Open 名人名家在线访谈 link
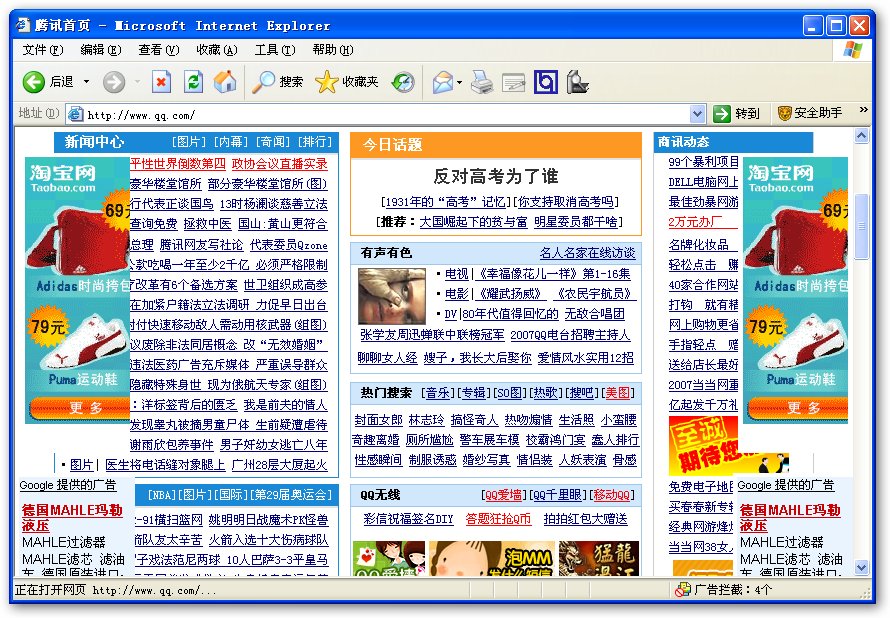The image size is (890, 618). [x=587, y=253]
